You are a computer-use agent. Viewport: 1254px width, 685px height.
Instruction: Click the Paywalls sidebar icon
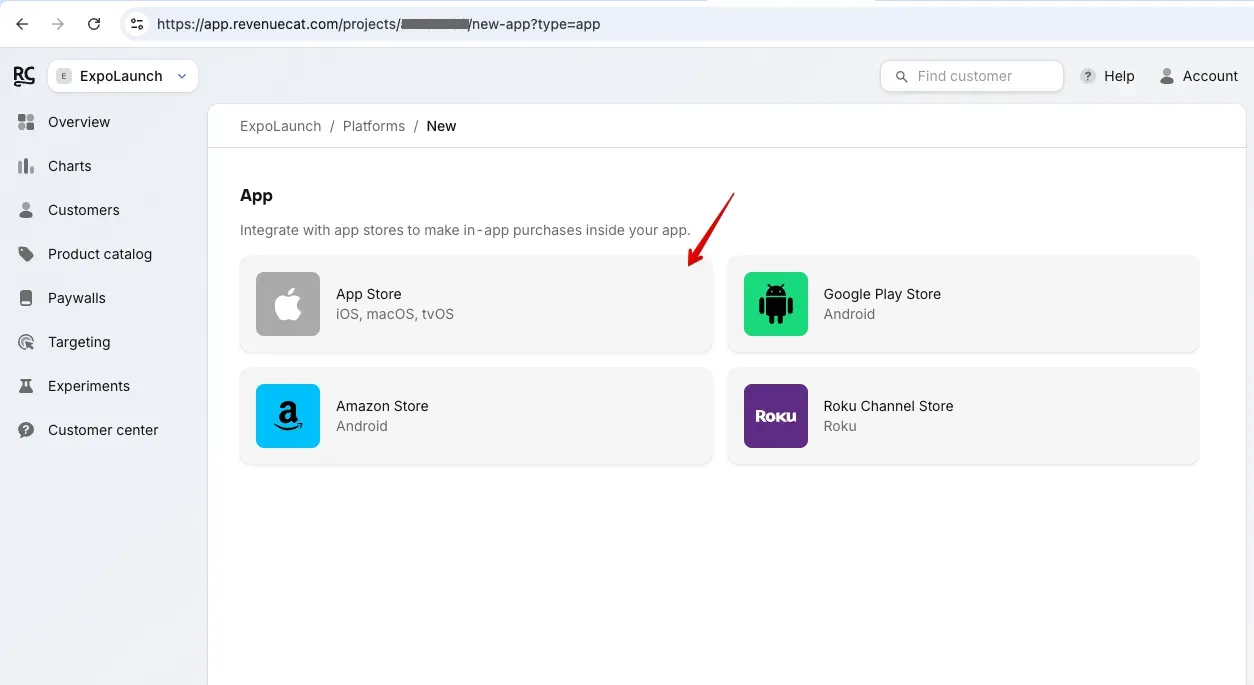pos(27,298)
